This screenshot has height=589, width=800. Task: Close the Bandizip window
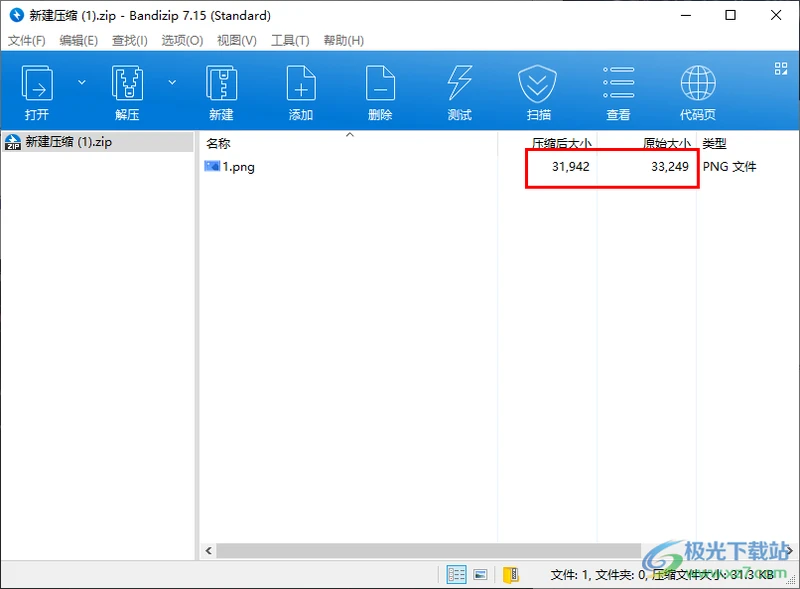(776, 15)
